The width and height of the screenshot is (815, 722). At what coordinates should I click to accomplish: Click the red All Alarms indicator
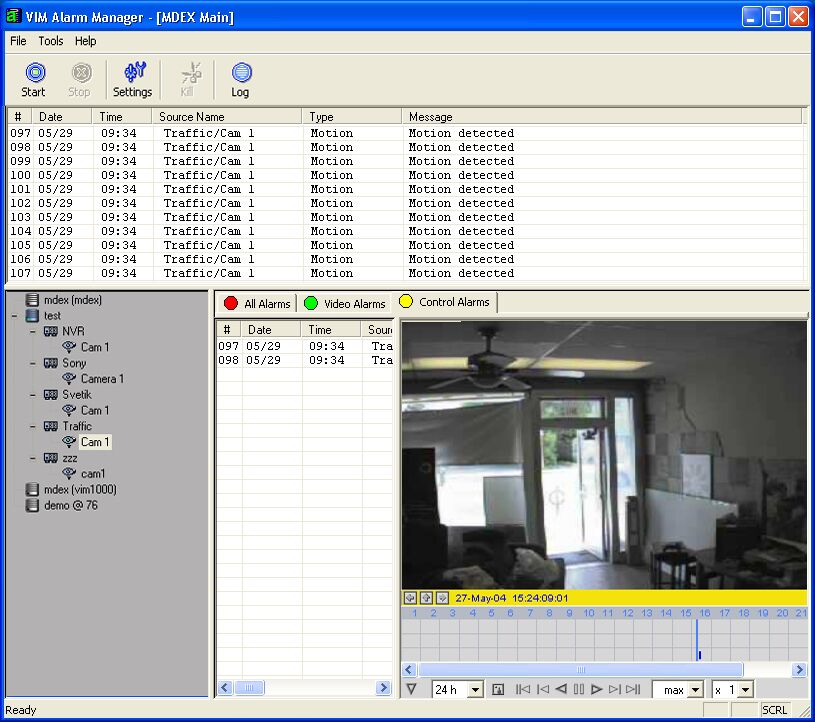(x=231, y=303)
